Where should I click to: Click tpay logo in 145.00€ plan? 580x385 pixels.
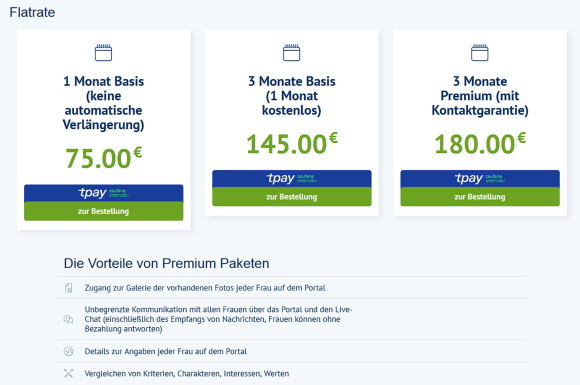coord(291,179)
